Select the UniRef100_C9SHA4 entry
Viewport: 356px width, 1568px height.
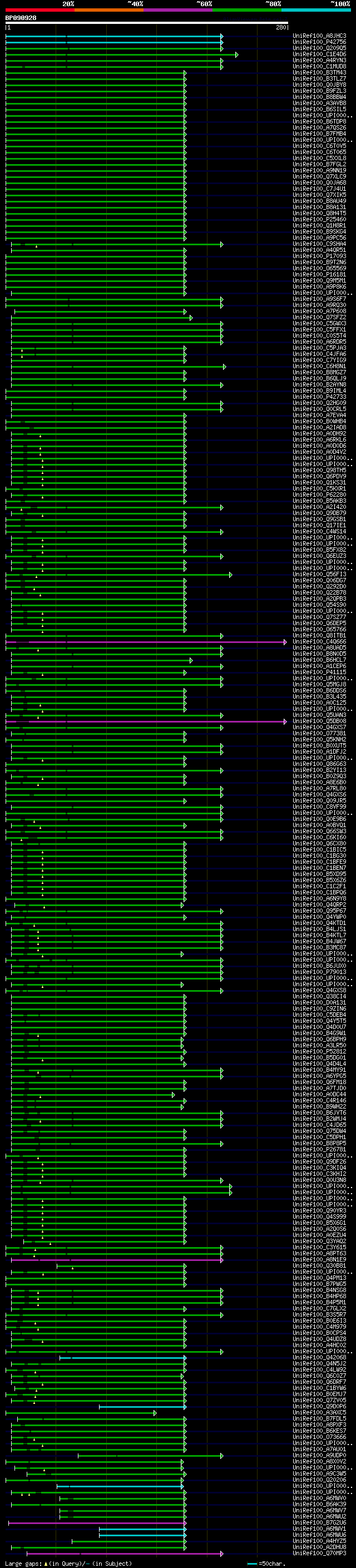click(319, 244)
